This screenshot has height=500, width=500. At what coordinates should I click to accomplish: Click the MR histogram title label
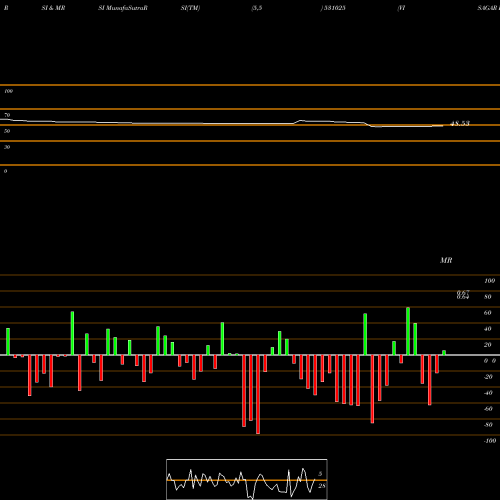446,260
